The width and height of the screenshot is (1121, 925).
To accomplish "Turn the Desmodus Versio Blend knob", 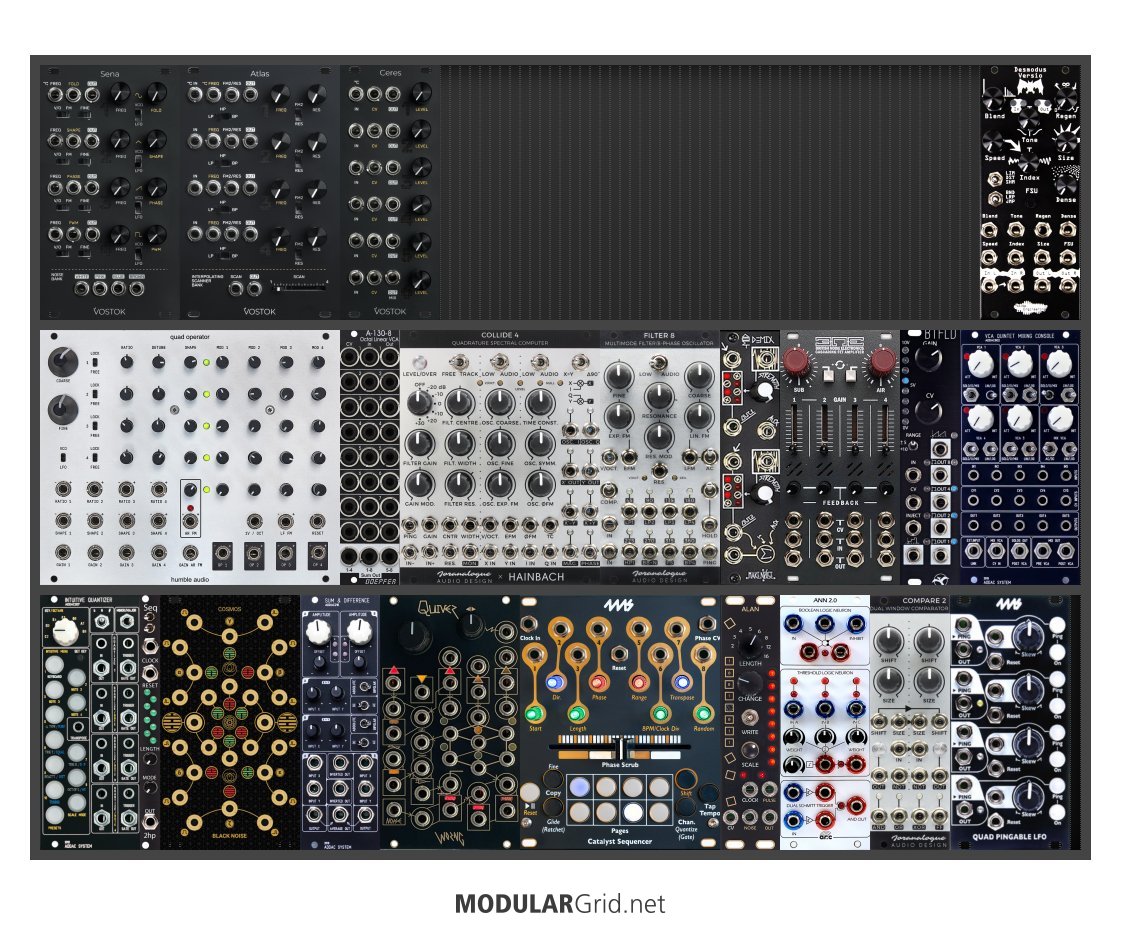I will tap(992, 99).
